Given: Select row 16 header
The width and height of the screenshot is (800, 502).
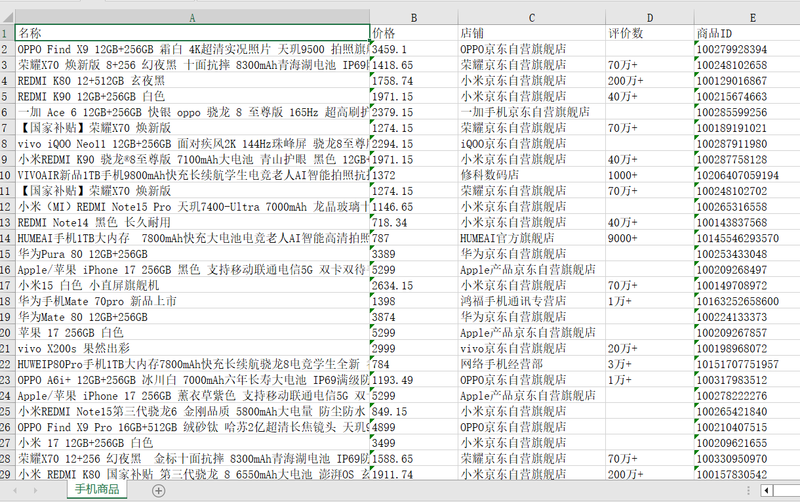Looking at the screenshot, I should click(x=7, y=269).
